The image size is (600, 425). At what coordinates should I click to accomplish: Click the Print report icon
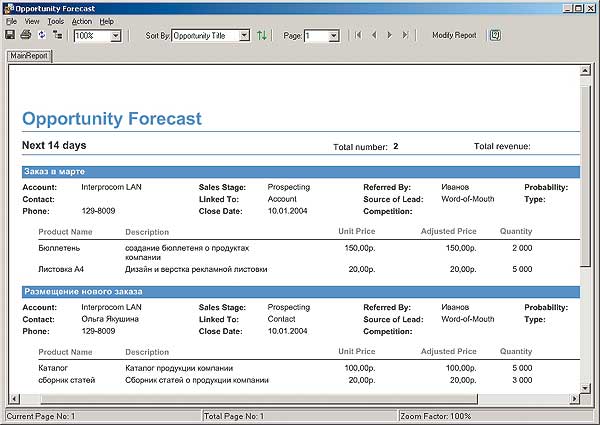26,35
